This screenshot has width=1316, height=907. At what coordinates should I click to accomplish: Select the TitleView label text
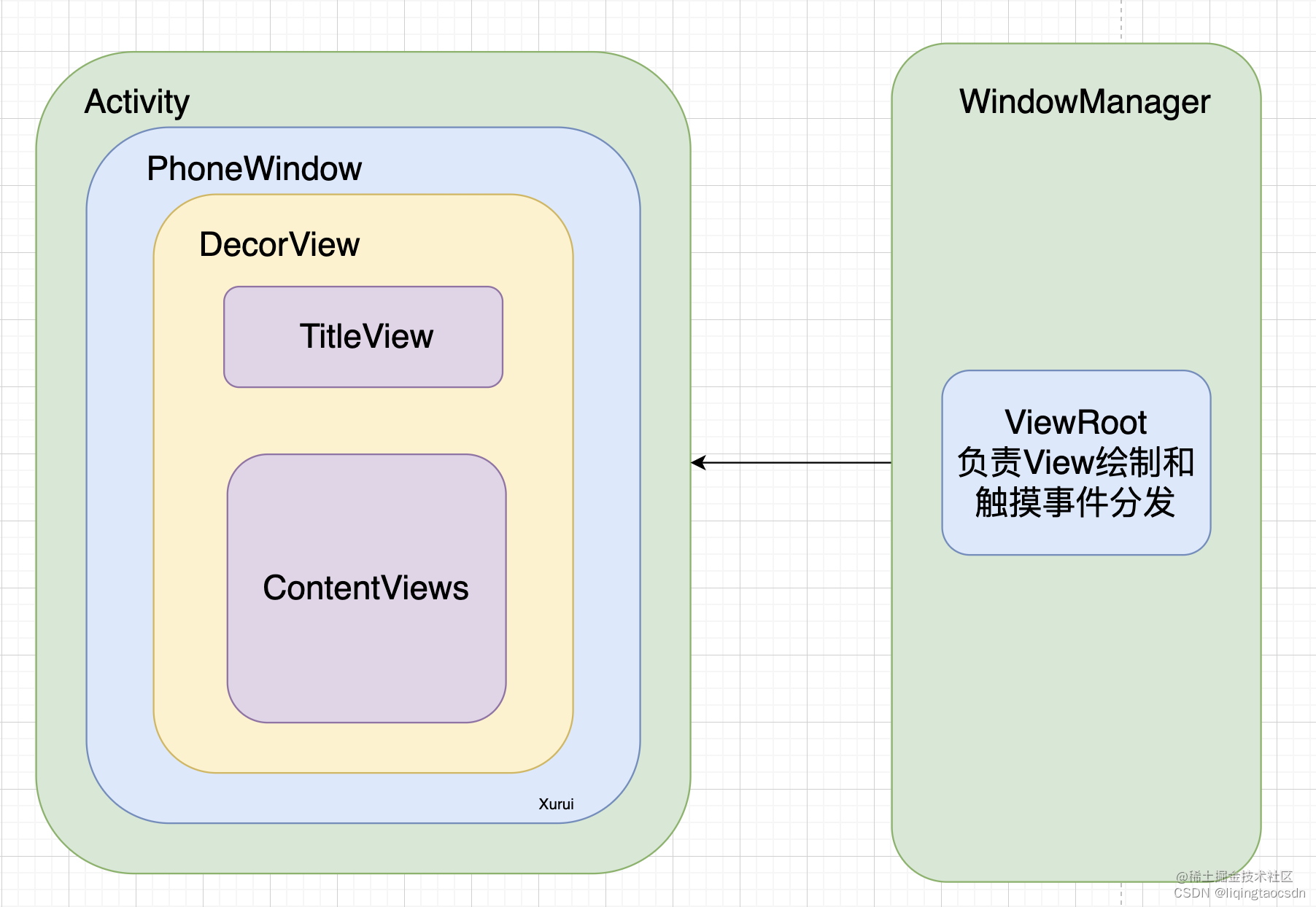(x=367, y=336)
